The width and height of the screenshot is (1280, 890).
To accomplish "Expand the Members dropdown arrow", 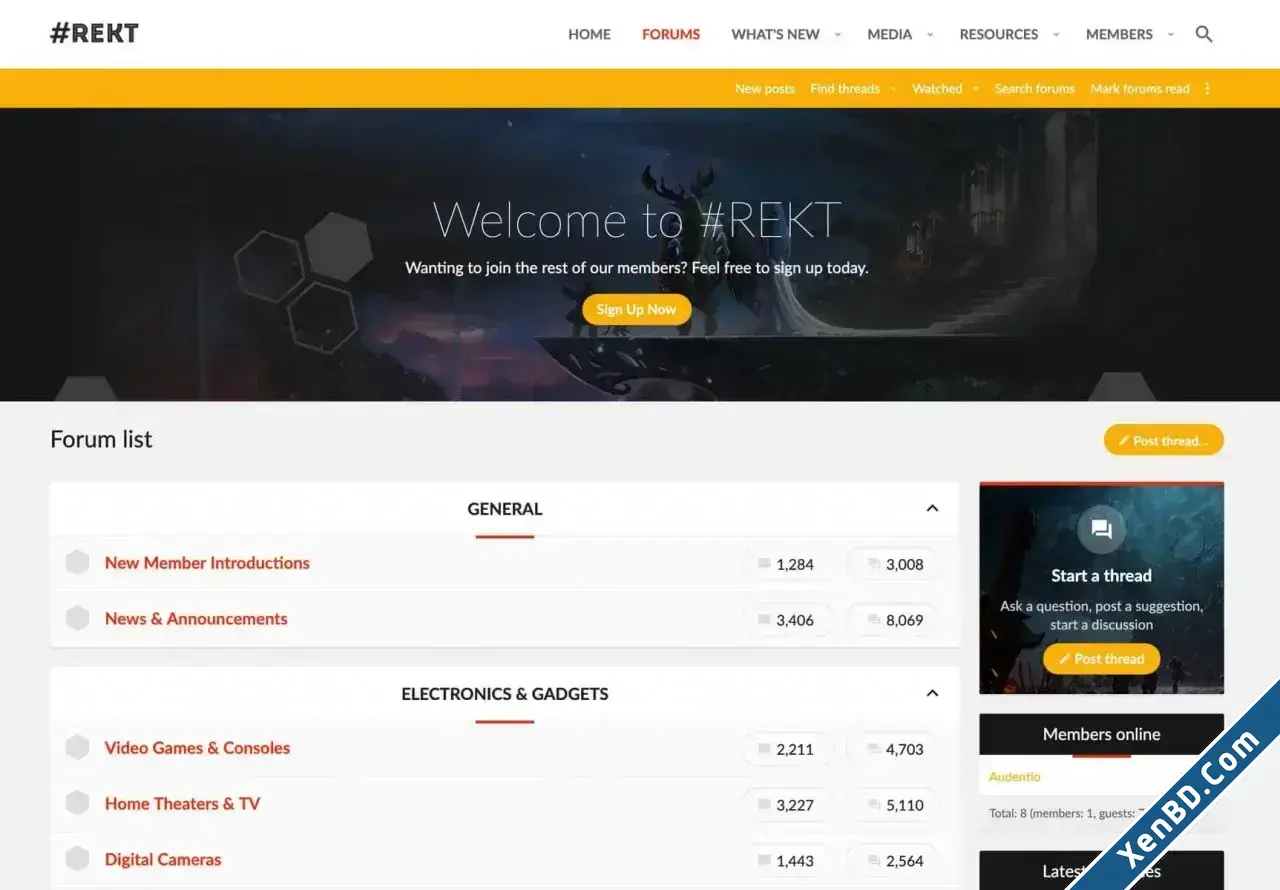I will coord(1171,35).
